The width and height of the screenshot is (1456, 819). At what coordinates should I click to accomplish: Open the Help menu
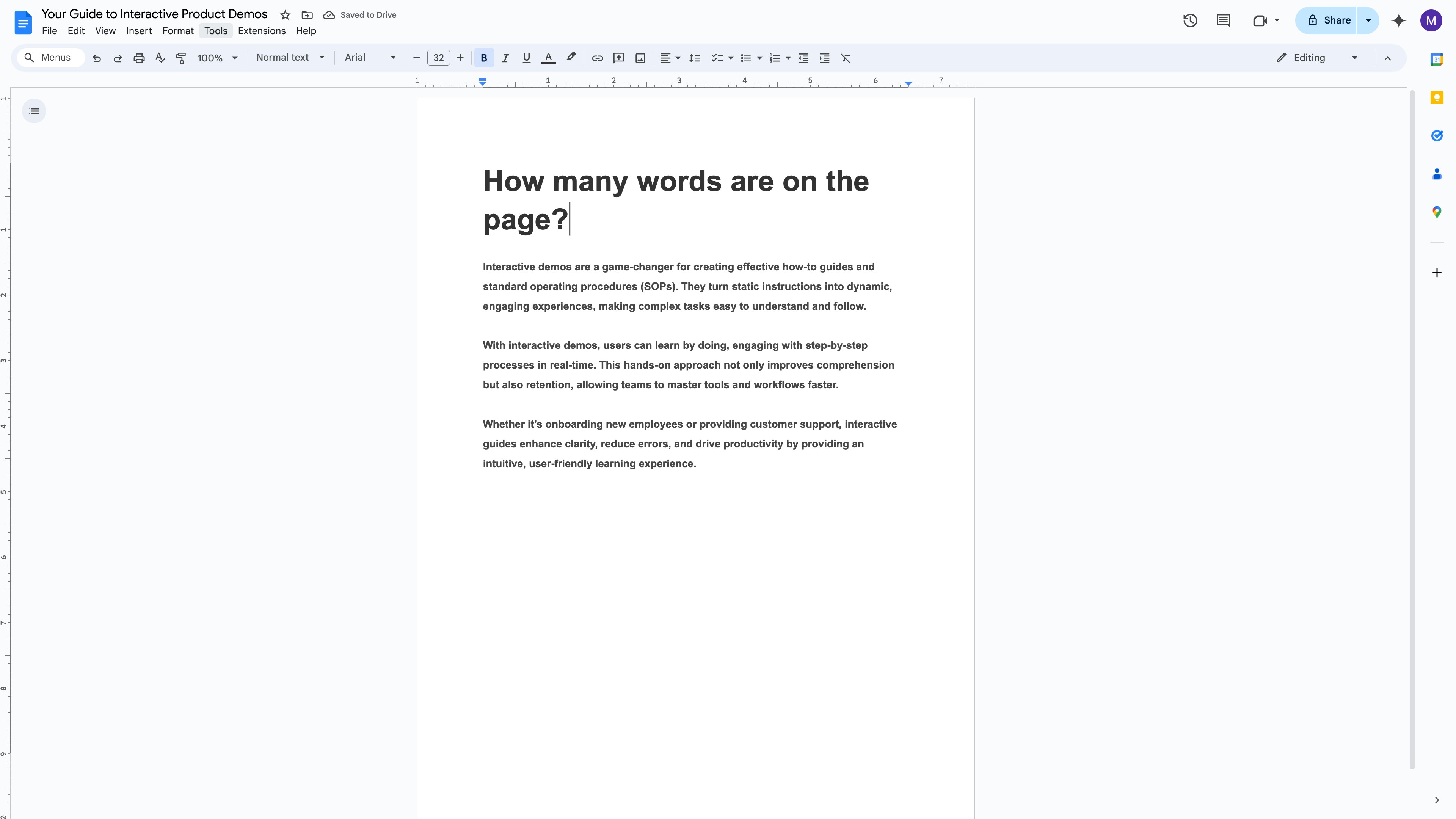tap(306, 31)
